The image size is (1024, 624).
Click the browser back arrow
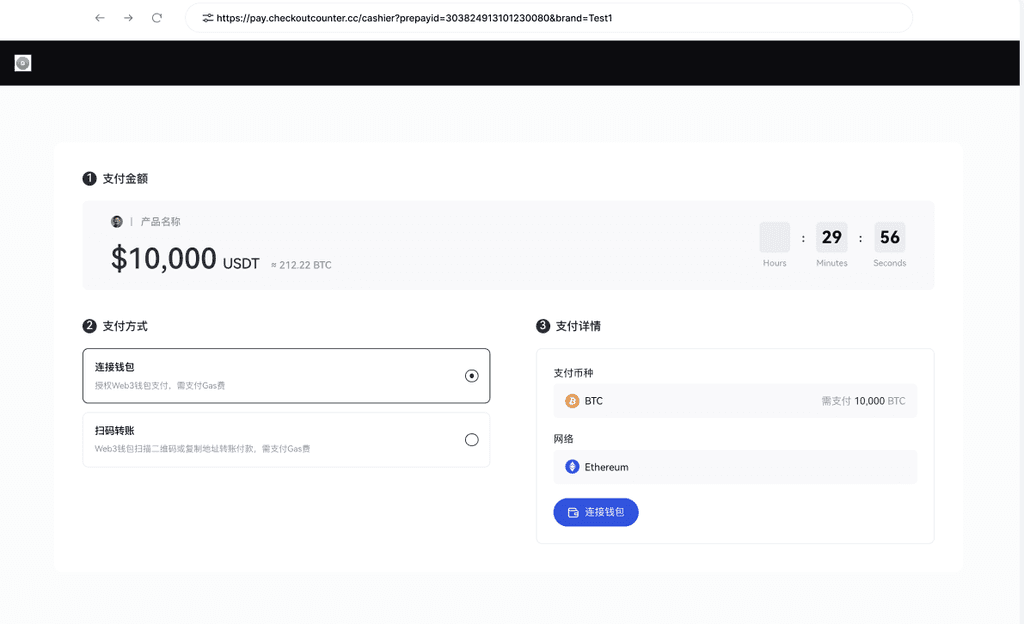tap(100, 18)
